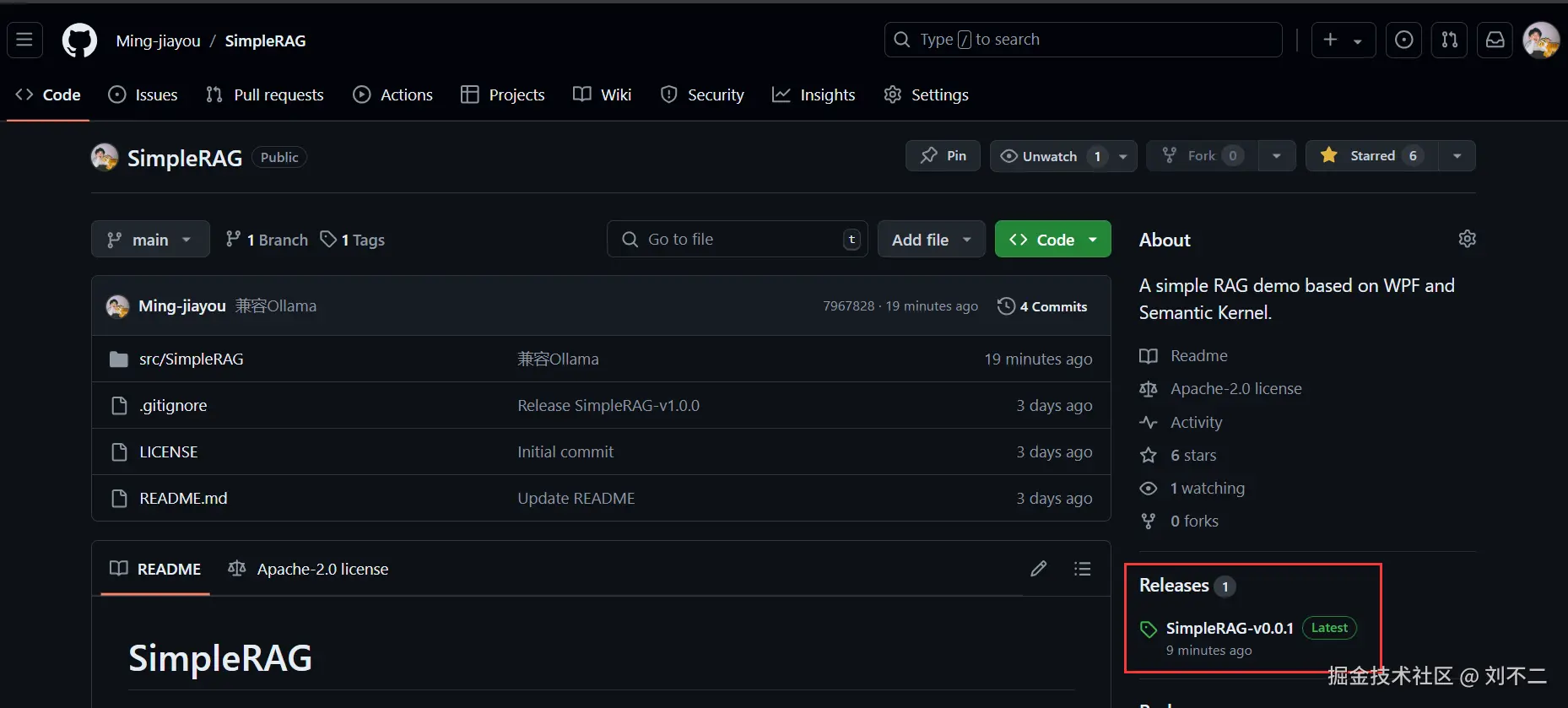This screenshot has height=708, width=1568.
Task: Toggle the Starred button
Action: [1371, 155]
